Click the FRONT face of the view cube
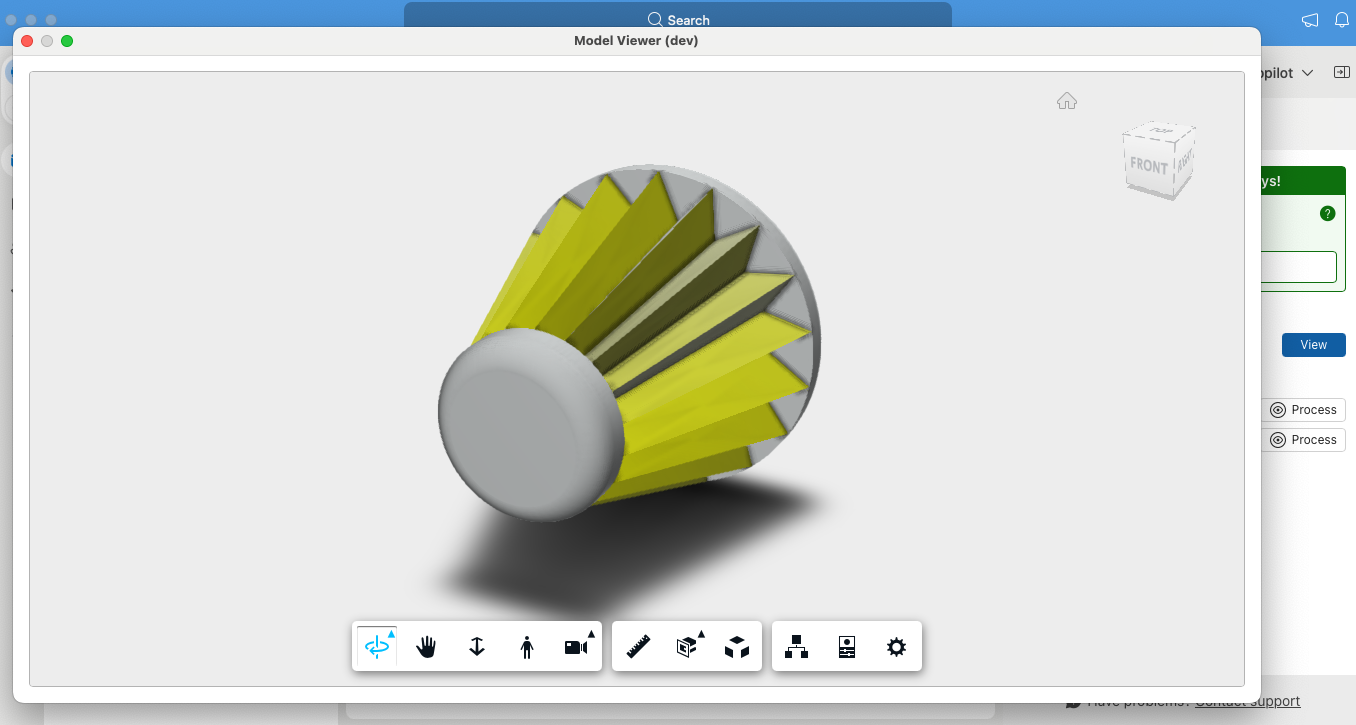This screenshot has height=725, width=1356. coord(1148,165)
